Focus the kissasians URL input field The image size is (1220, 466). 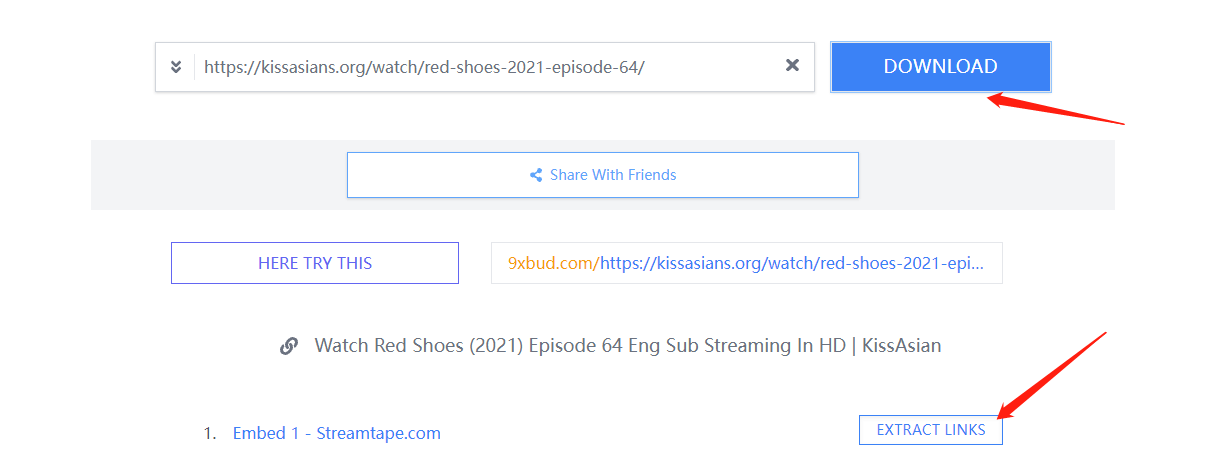click(485, 67)
